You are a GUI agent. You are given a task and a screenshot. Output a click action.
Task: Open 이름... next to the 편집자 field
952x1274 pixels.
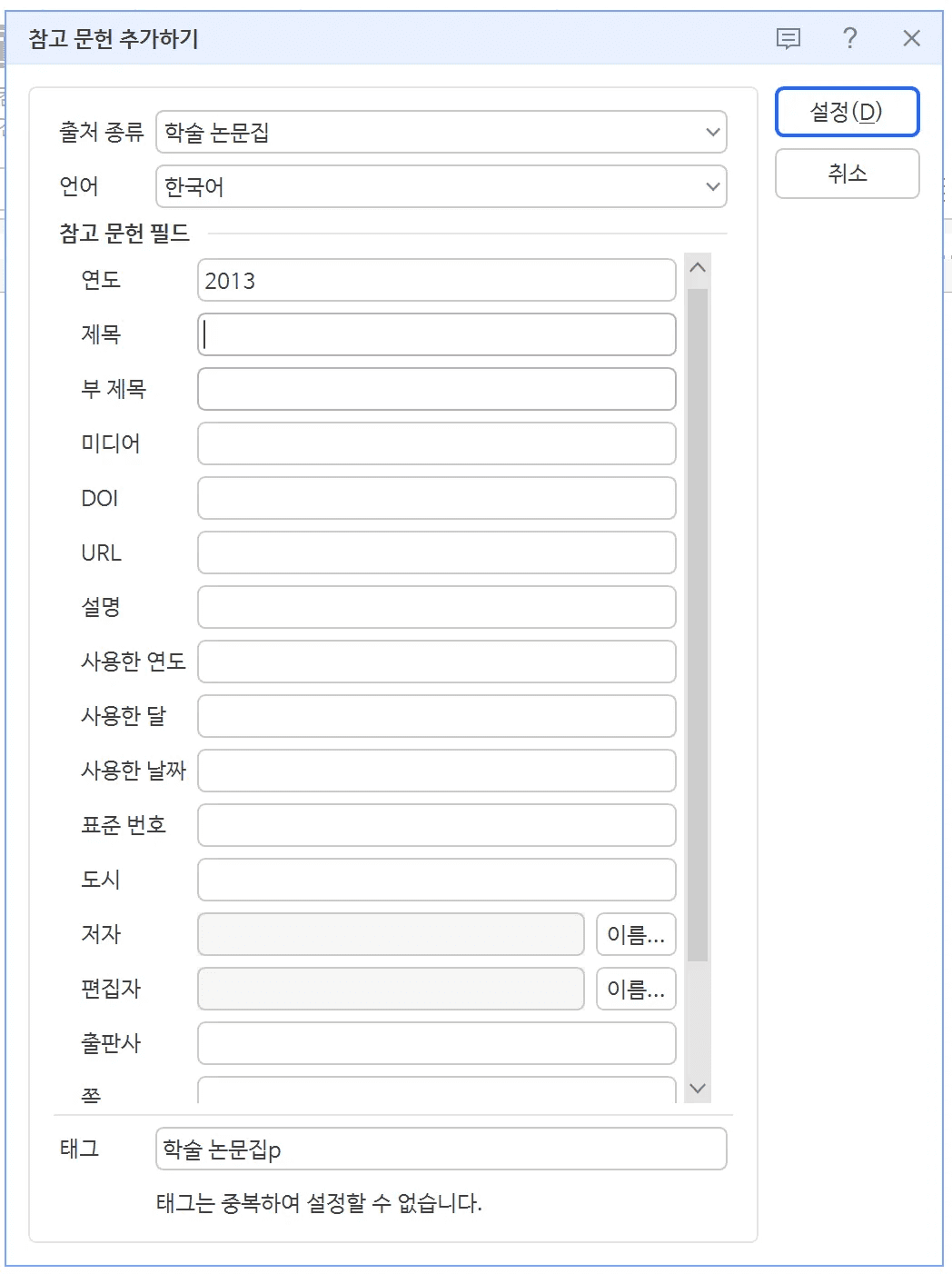(635, 989)
